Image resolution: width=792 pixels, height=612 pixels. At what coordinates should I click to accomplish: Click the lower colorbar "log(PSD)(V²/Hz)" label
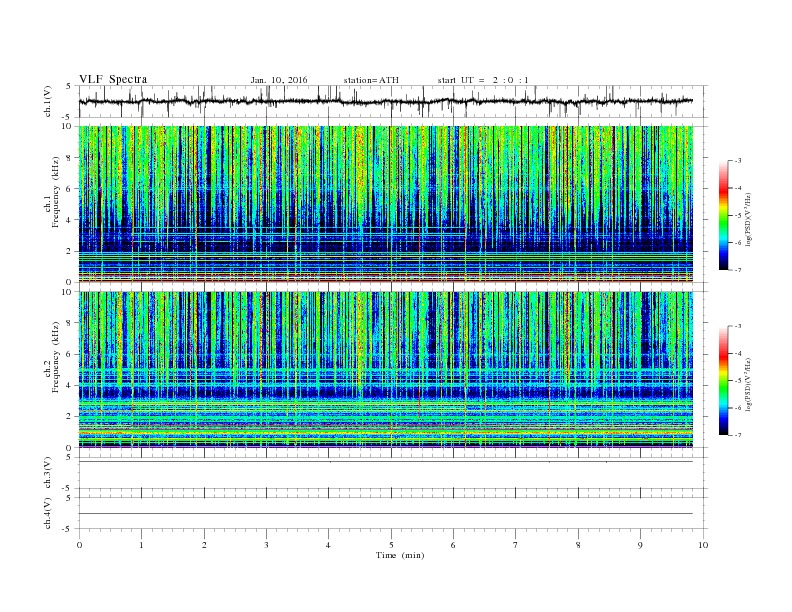tap(749, 383)
